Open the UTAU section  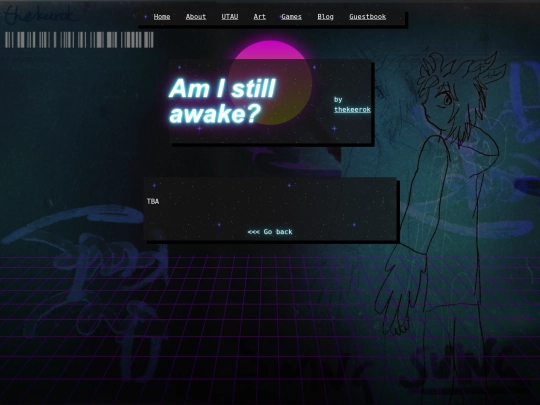(x=230, y=17)
